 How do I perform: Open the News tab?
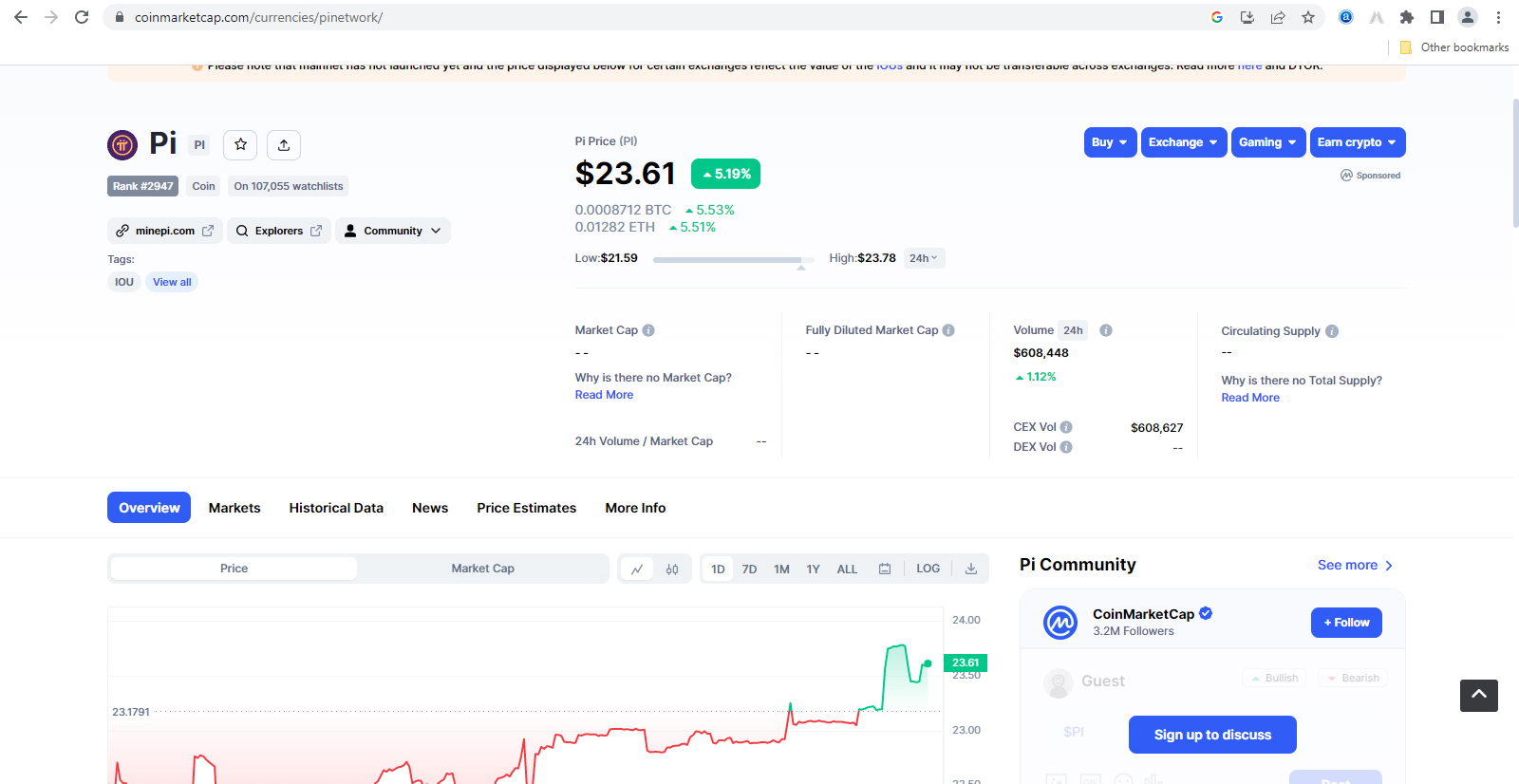[430, 508]
